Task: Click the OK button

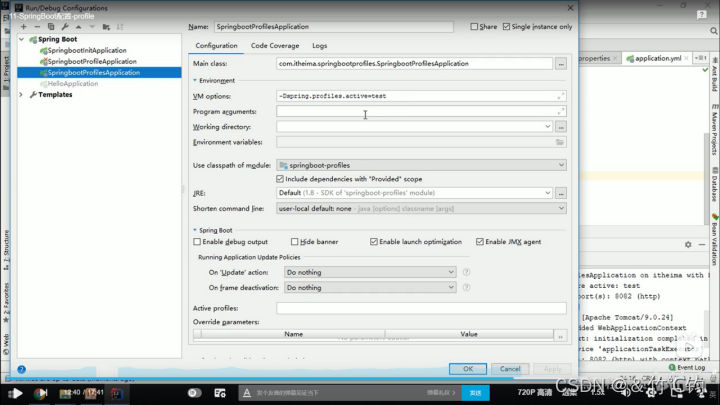Action: click(x=468, y=369)
